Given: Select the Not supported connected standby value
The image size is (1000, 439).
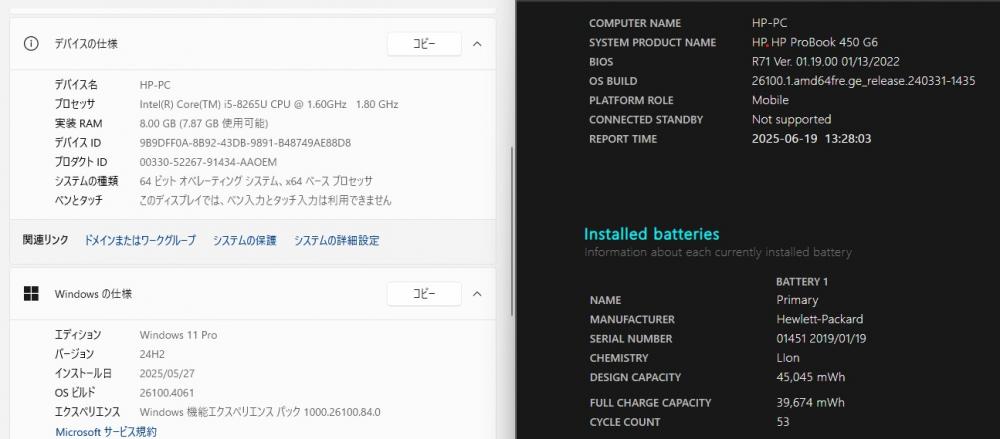Looking at the screenshot, I should [791, 119].
